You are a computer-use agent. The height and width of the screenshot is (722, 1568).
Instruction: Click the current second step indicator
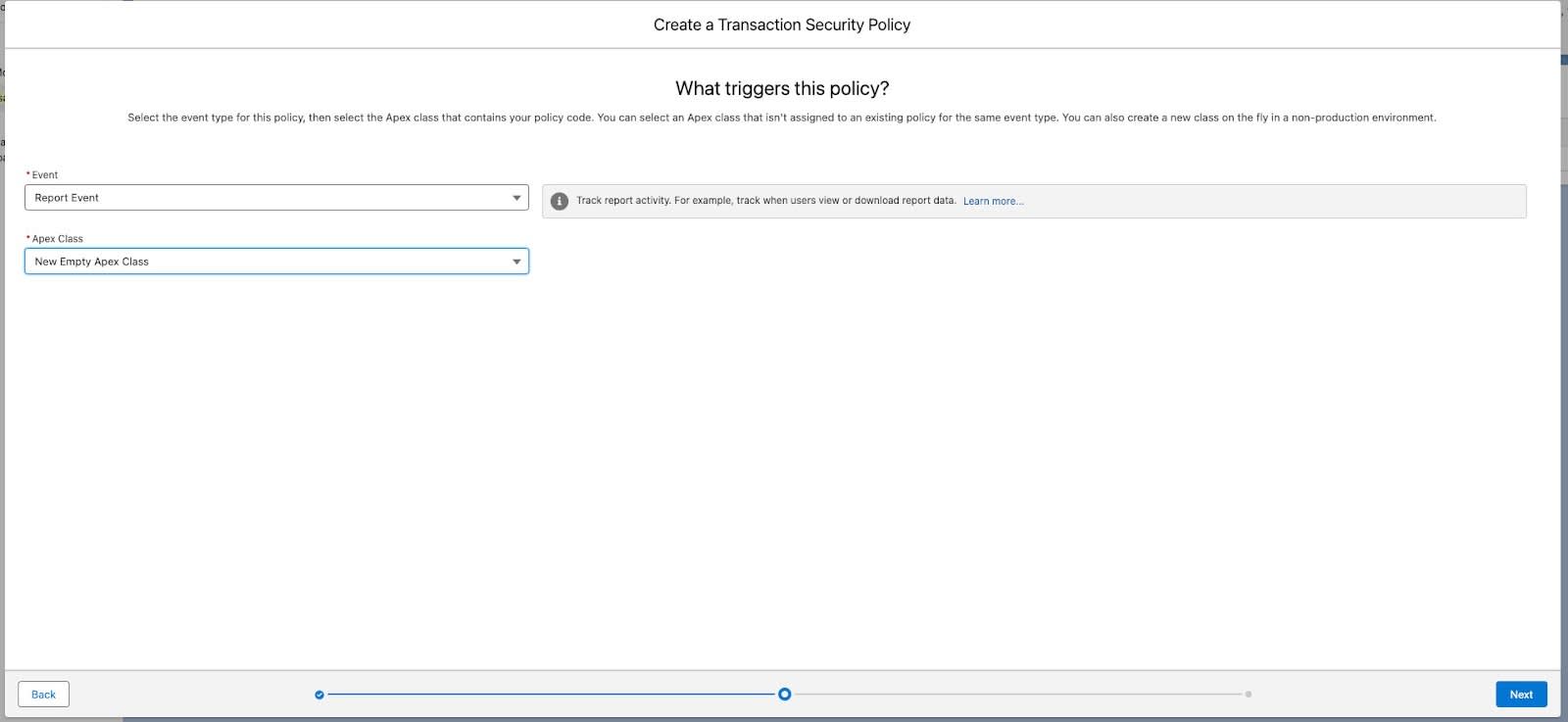click(x=784, y=695)
